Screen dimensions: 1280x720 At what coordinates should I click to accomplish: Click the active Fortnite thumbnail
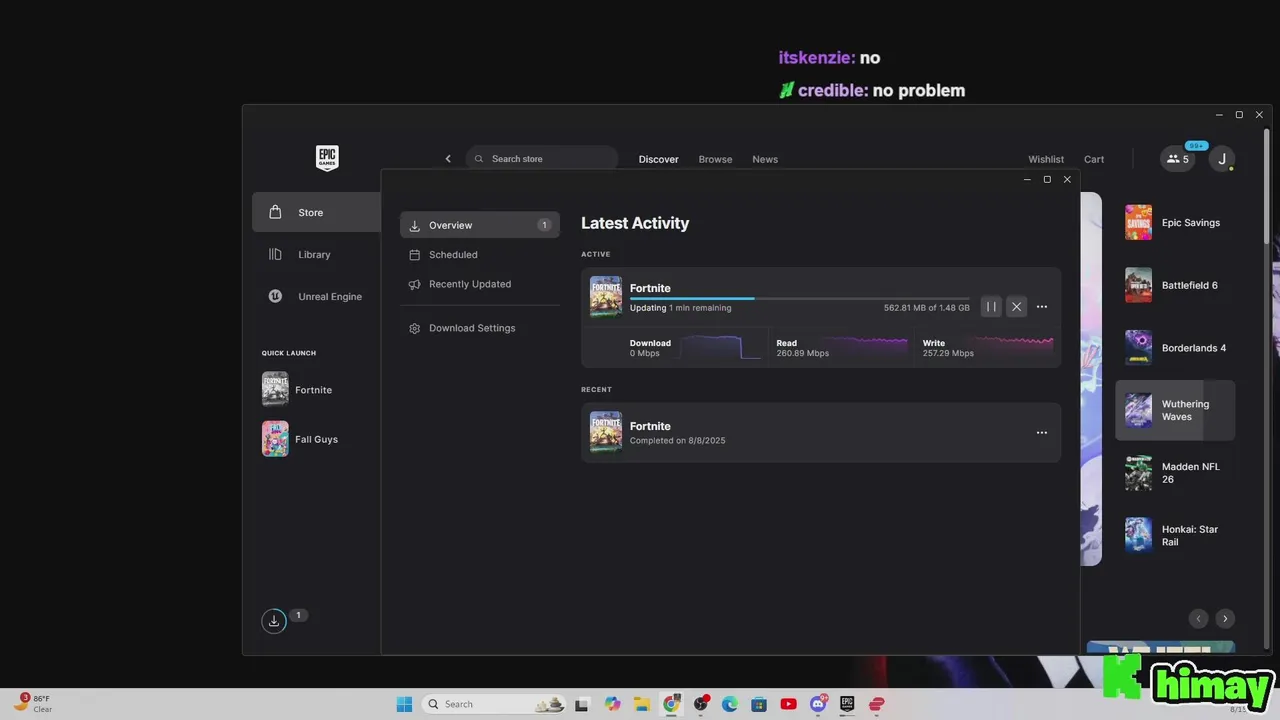pyautogui.click(x=606, y=296)
